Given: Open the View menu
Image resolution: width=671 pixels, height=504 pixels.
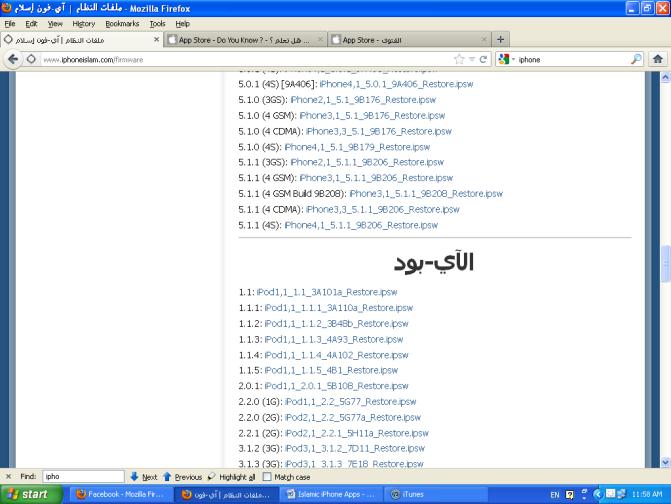Looking at the screenshot, I should [x=55, y=24].
